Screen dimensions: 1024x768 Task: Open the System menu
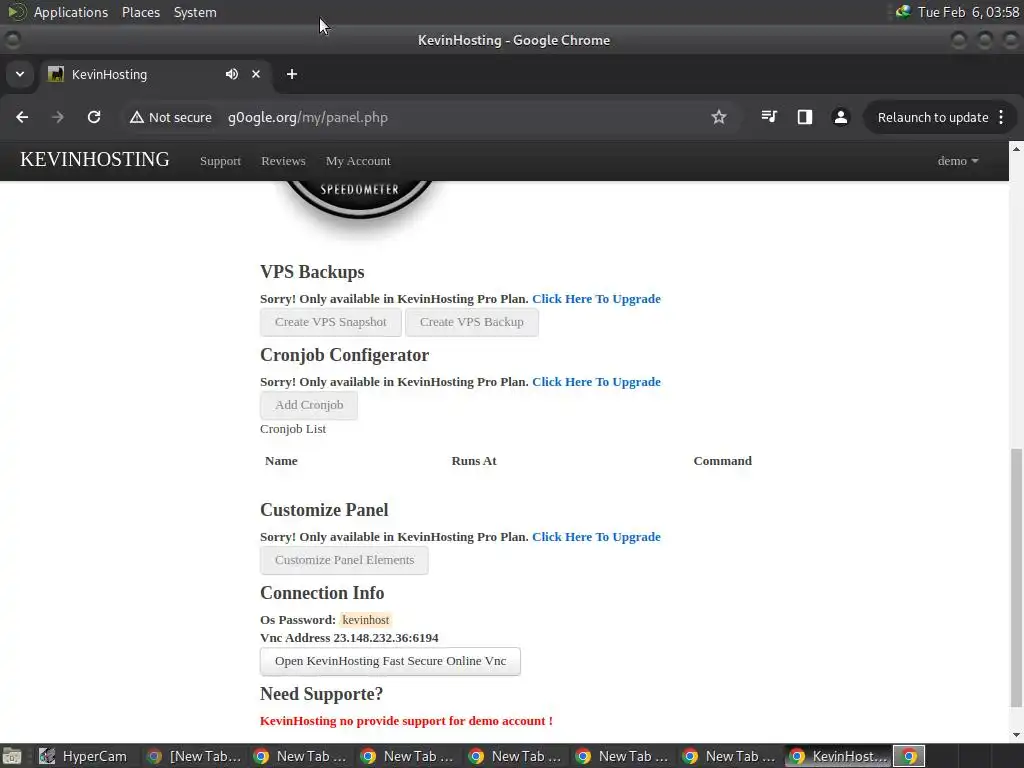[x=195, y=12]
